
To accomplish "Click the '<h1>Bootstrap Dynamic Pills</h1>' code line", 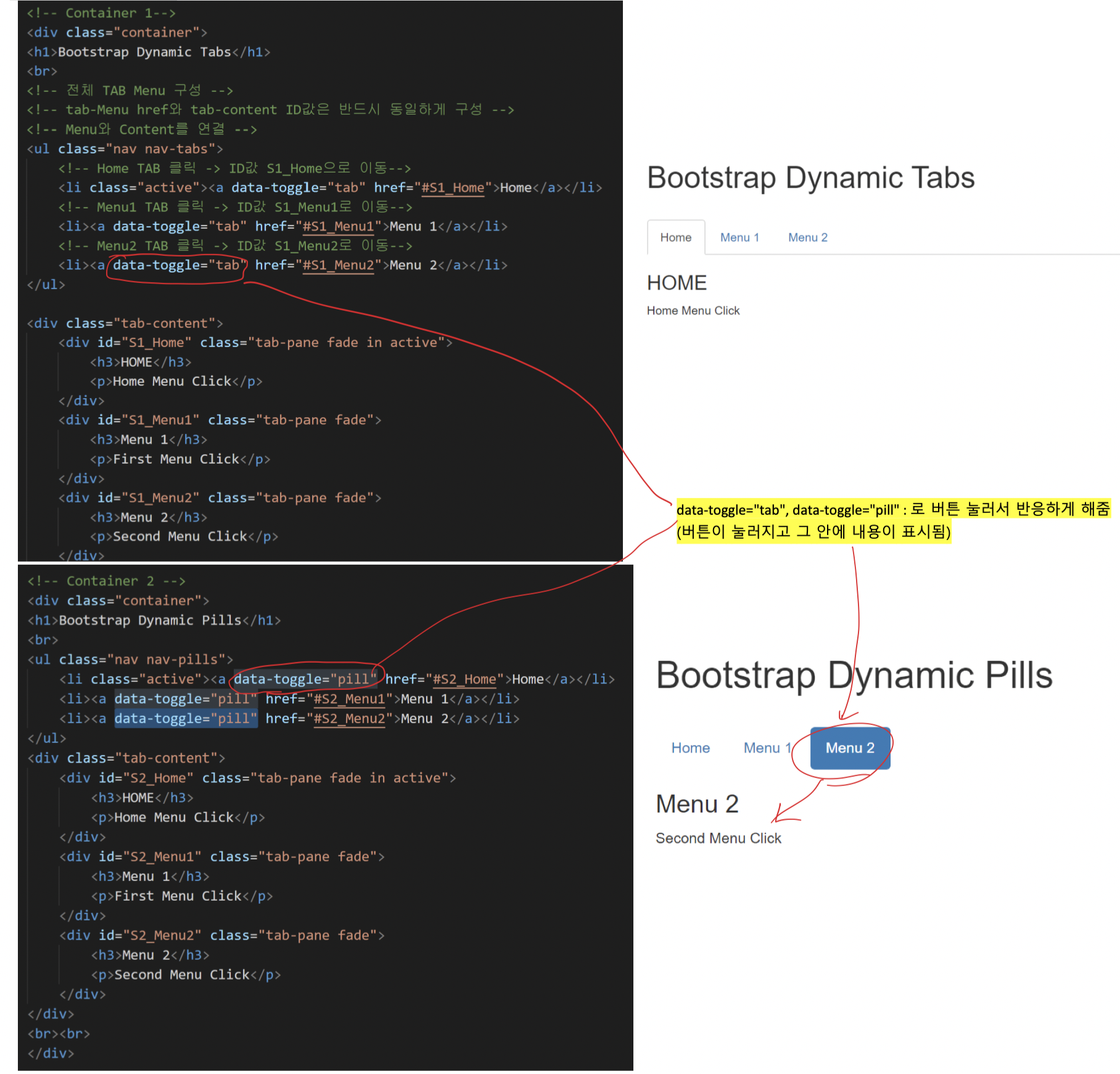I will [x=154, y=620].
